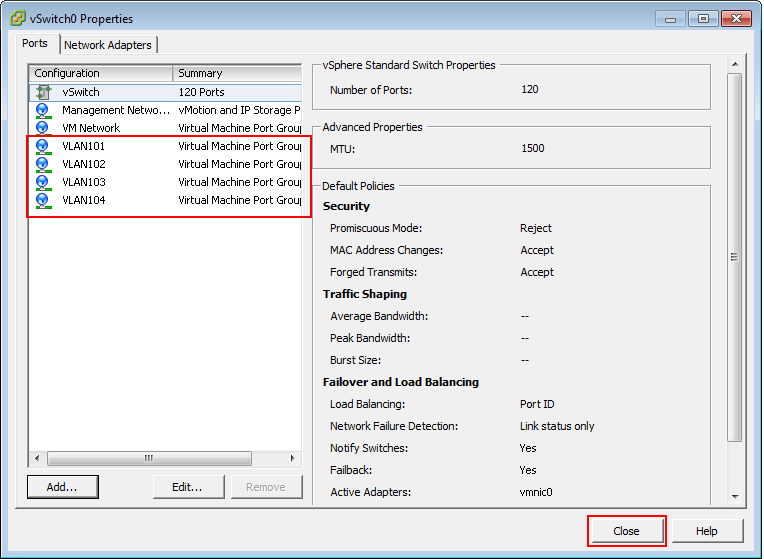
Task: Select the VLAN101 row label
Action: coord(84,146)
